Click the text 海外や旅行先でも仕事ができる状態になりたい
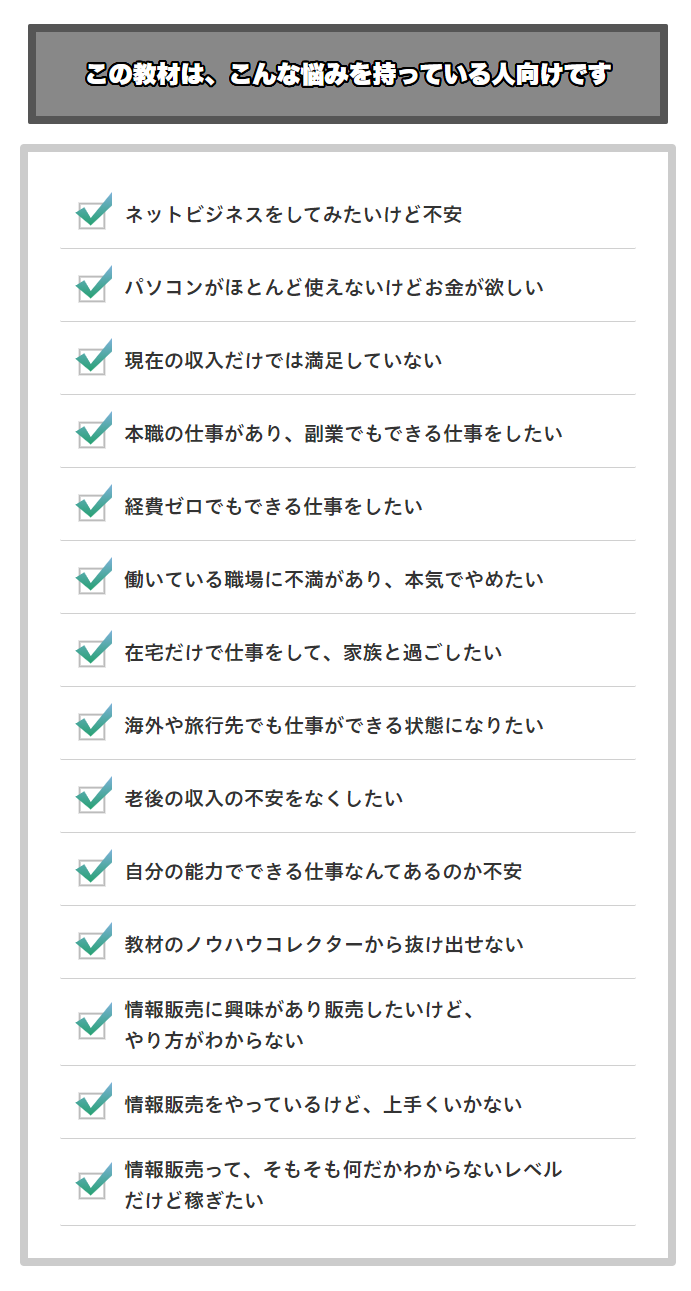This screenshot has height=1291, width=691. (334, 726)
